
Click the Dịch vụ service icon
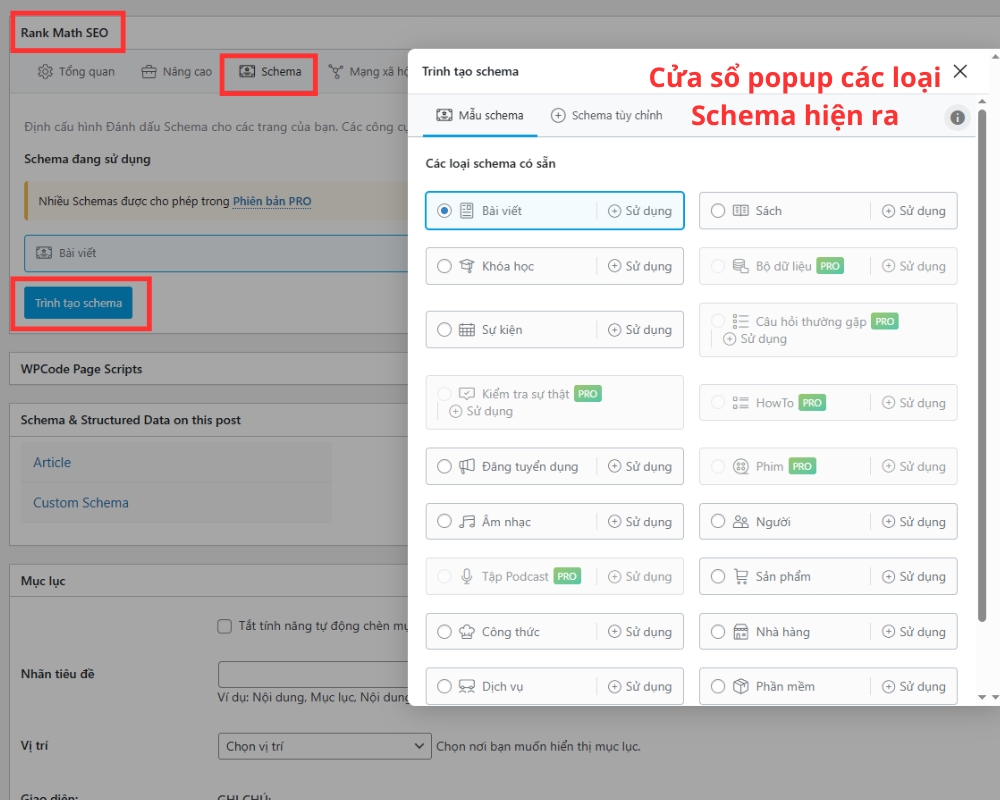point(467,686)
